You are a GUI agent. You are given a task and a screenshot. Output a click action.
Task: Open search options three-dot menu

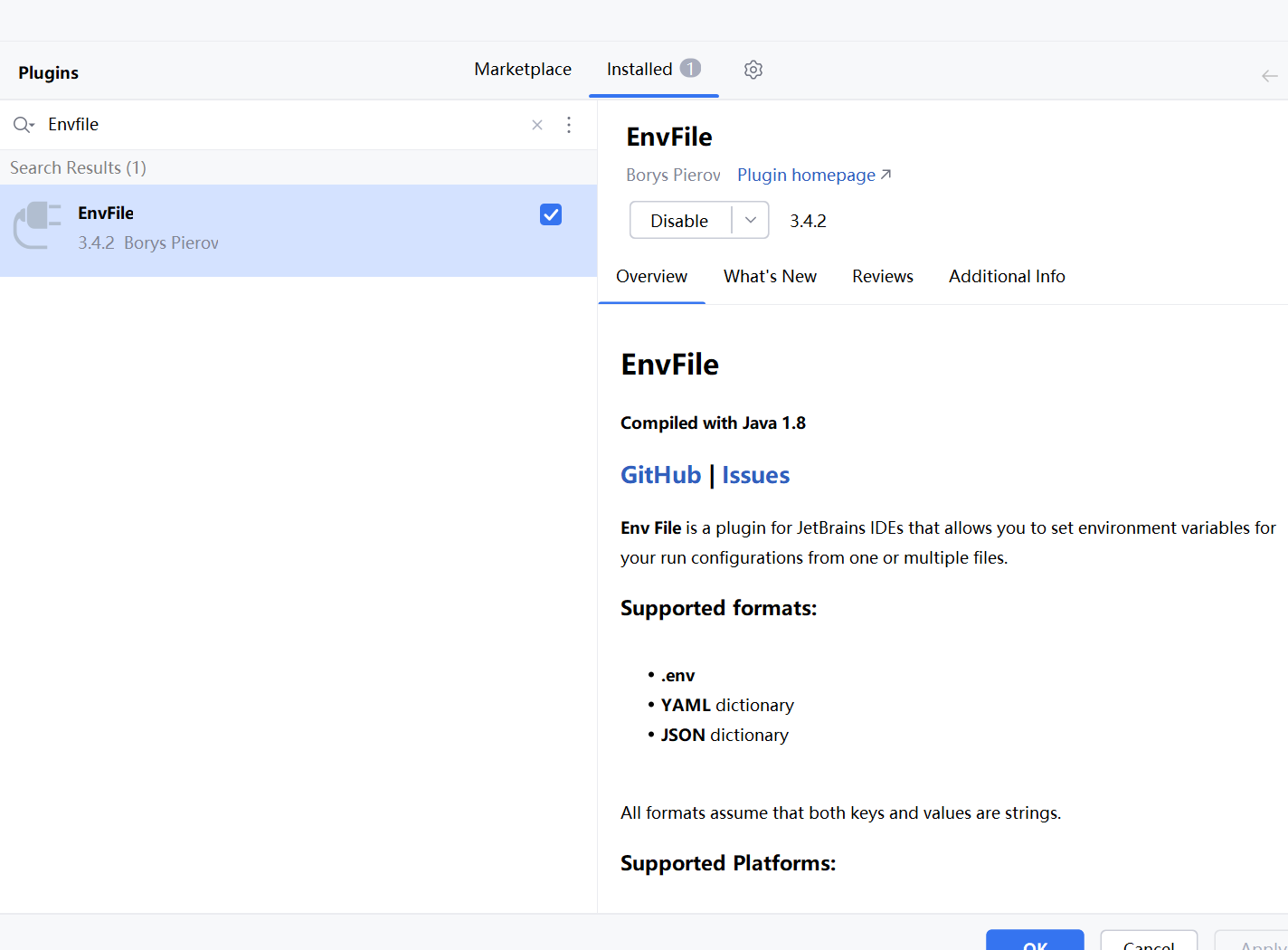569,125
